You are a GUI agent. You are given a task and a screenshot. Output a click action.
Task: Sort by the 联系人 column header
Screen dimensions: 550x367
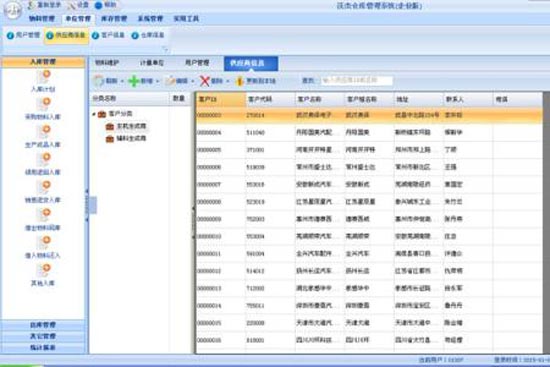pos(468,99)
